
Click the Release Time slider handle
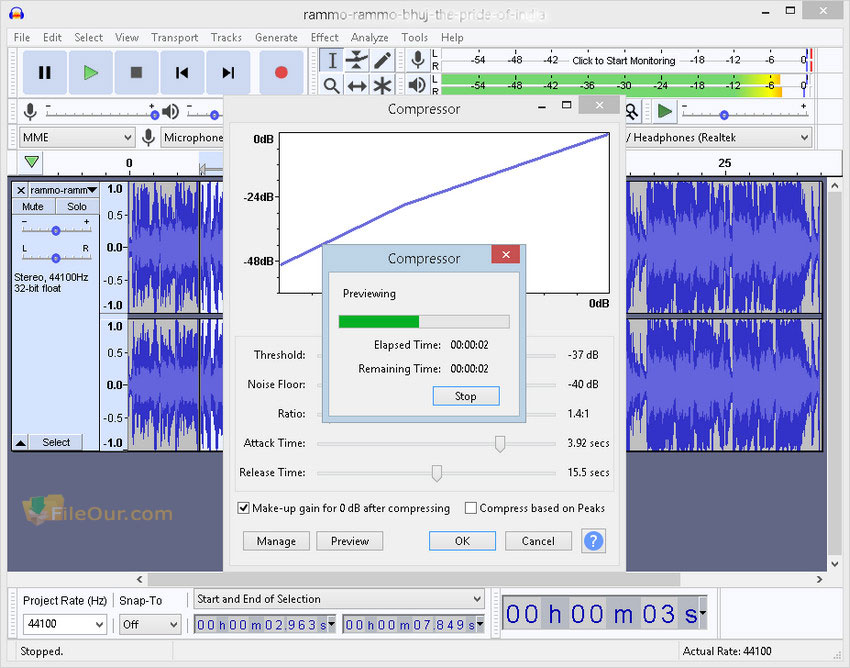click(436, 473)
